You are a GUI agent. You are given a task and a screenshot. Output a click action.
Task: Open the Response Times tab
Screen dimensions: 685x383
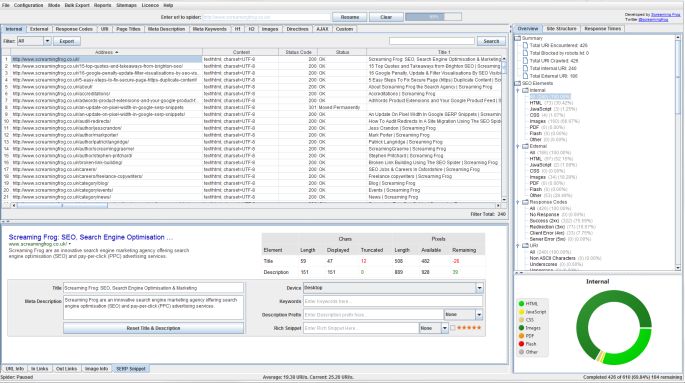[x=602, y=28]
